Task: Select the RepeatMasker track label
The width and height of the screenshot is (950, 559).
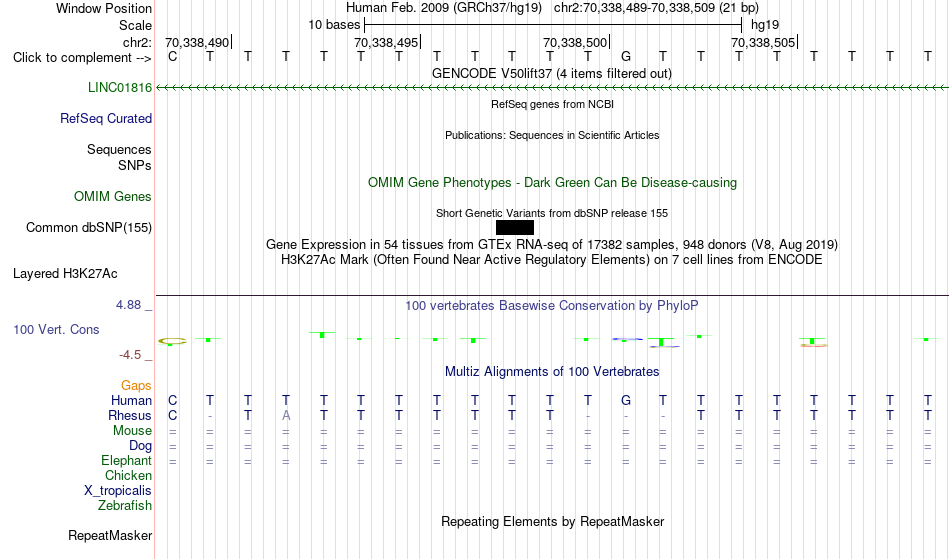Action: coord(110,535)
